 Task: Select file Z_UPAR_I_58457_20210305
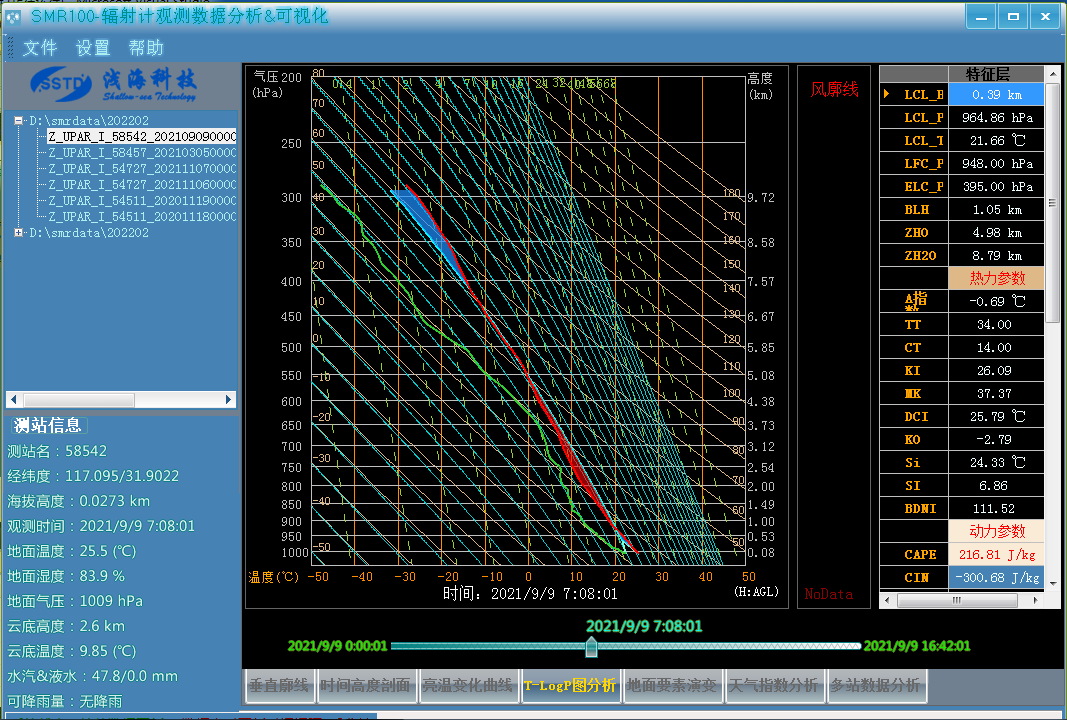142,152
